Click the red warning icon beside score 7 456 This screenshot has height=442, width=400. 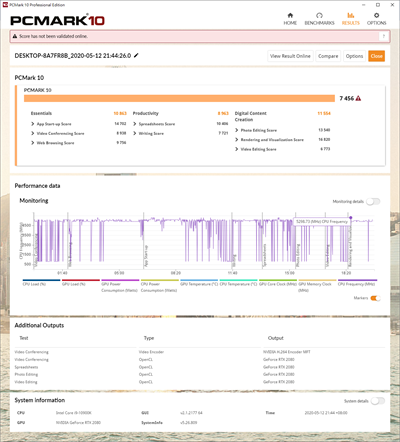358,98
